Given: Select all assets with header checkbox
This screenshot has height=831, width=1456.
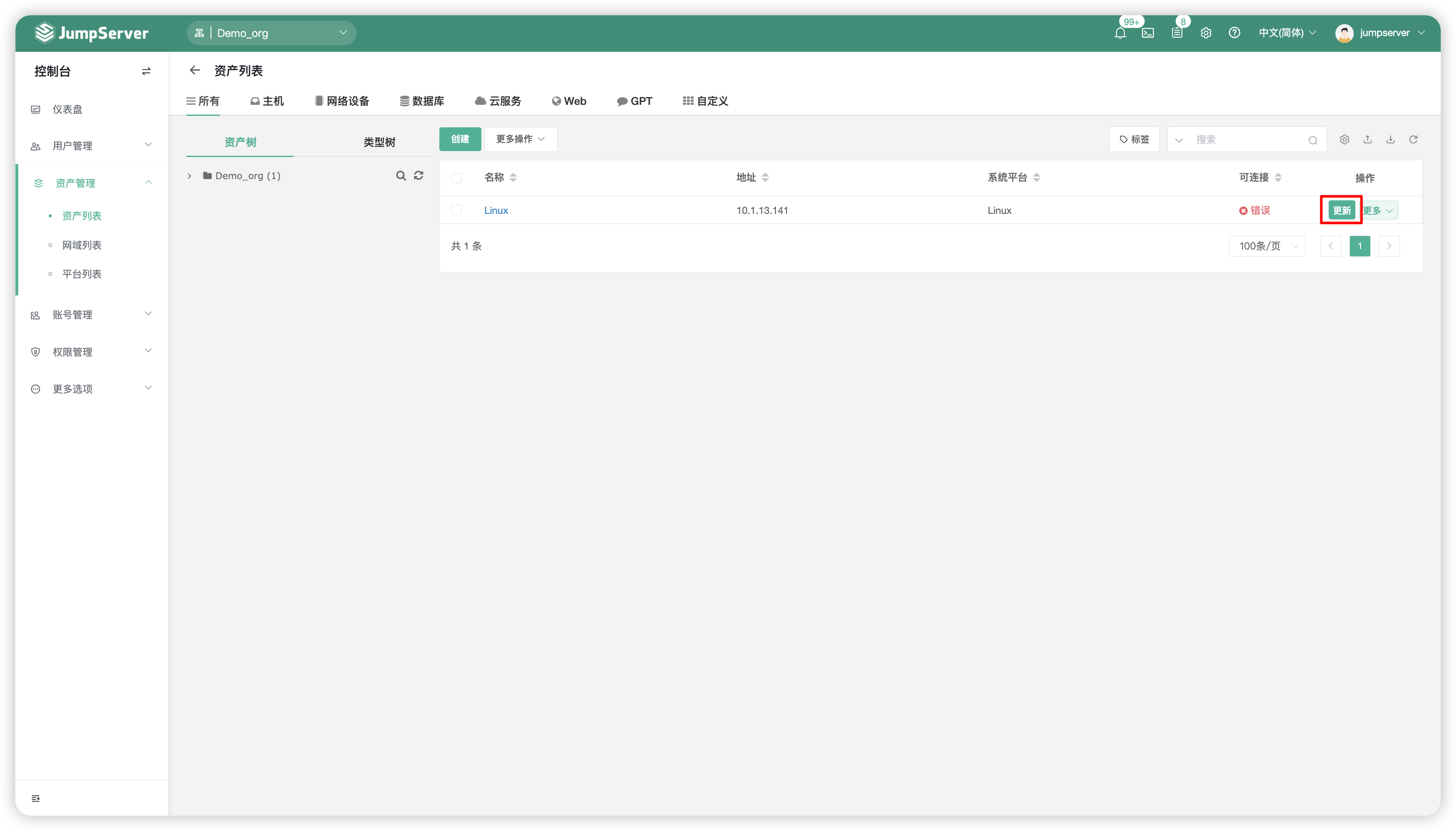Looking at the screenshot, I should [x=456, y=178].
